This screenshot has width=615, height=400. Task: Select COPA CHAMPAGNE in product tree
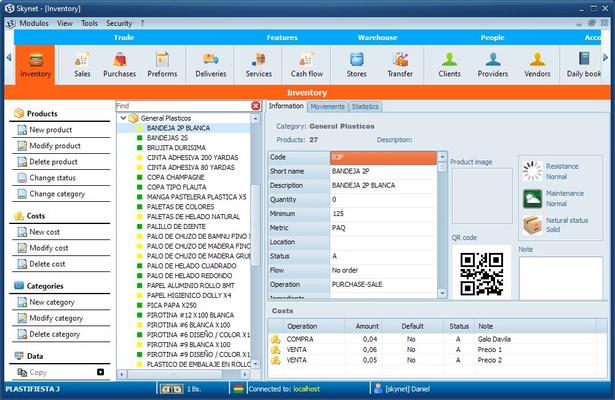tap(175, 177)
